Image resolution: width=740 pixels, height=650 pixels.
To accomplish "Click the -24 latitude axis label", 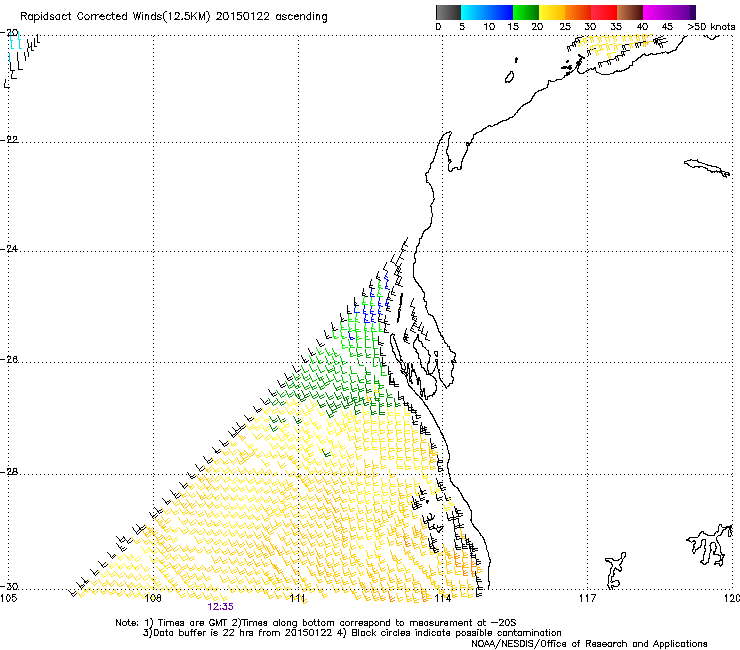I will point(9,248).
